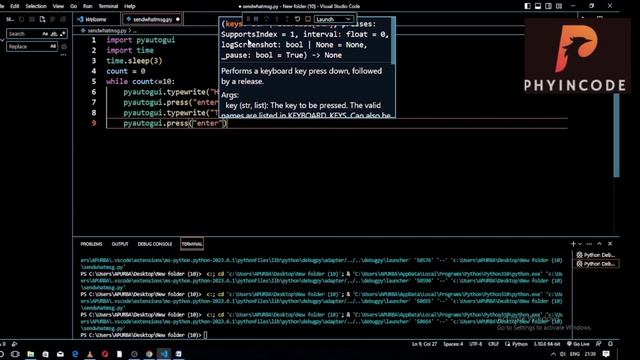Click 'import pyautogui' on line 1
This screenshot has height=360, width=640.
[x=140, y=40]
